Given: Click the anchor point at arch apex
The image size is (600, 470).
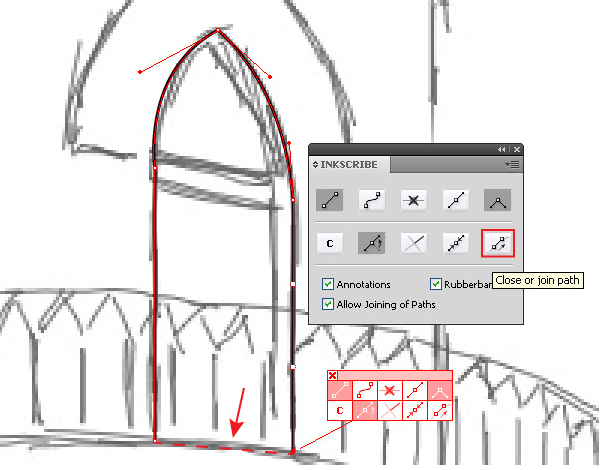Looking at the screenshot, I should click(218, 30).
